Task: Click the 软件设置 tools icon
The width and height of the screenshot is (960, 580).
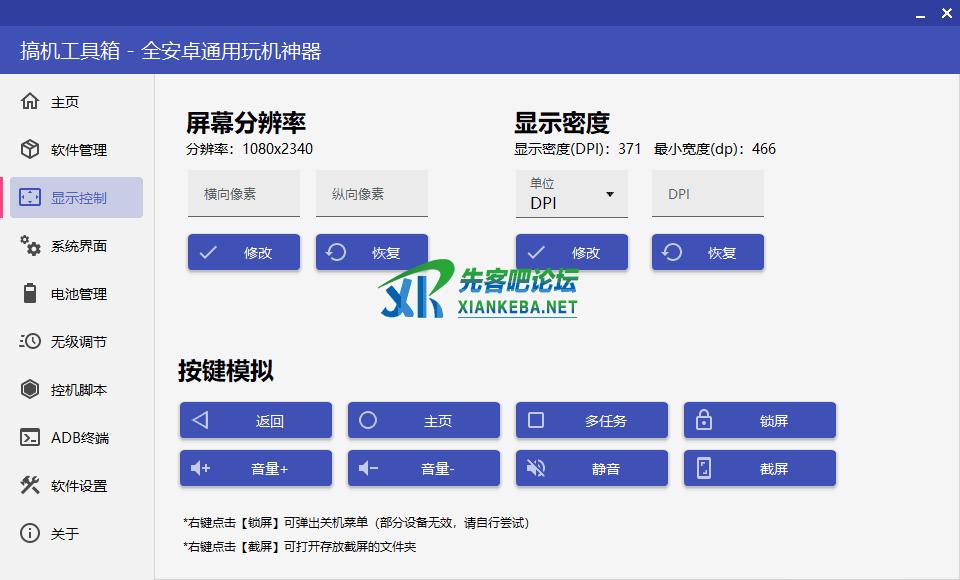Action: [x=30, y=486]
